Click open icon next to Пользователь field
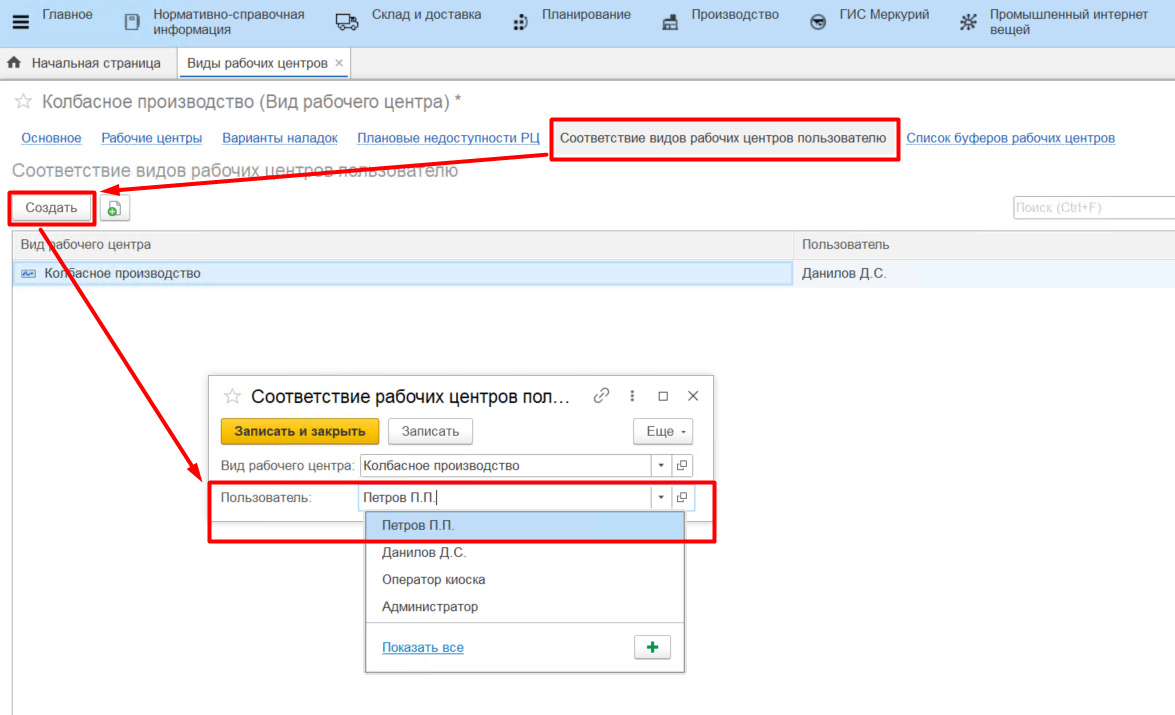Screen dimensions: 1175x715 [683, 498]
